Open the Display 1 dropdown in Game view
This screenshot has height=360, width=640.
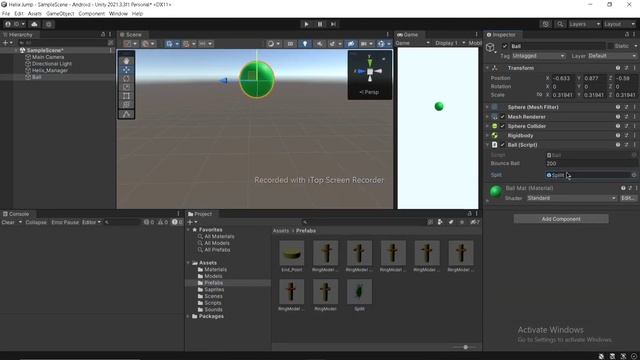tap(450, 43)
